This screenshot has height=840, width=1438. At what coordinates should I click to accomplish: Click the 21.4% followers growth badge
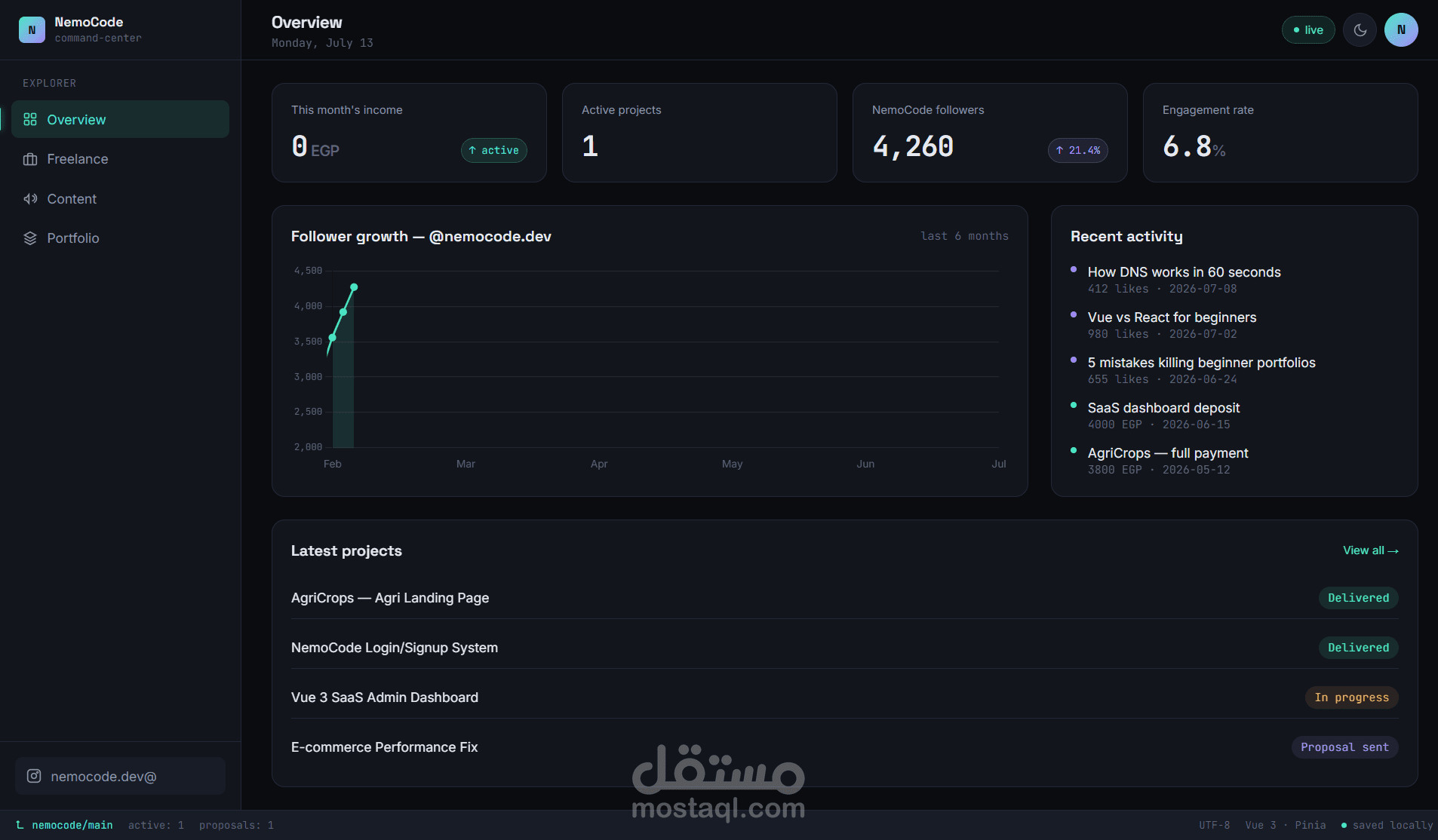click(1077, 150)
